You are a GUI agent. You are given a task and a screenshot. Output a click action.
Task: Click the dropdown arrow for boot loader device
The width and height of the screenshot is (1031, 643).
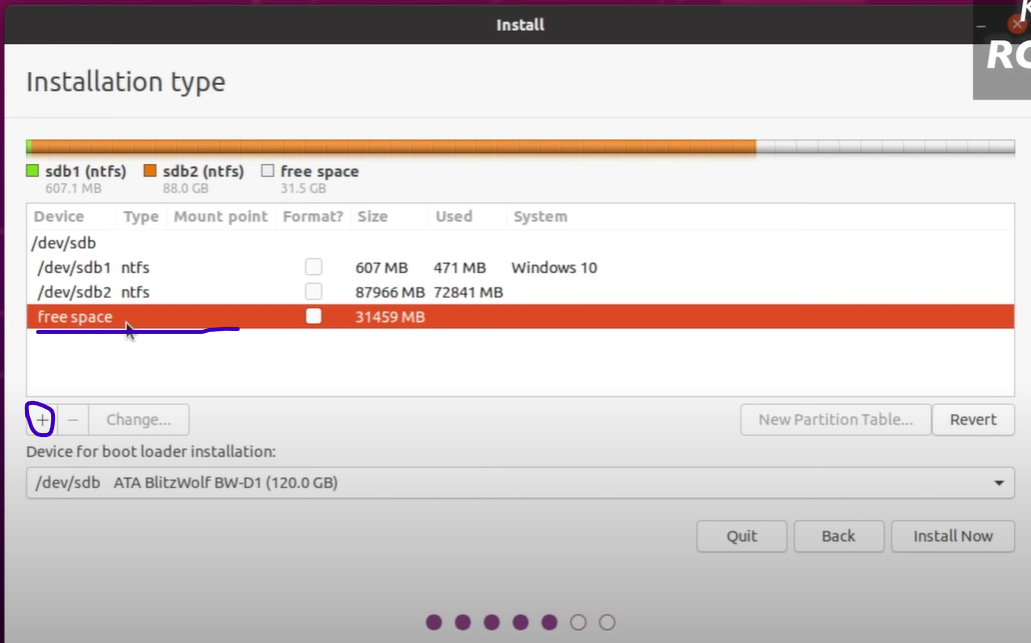[998, 483]
